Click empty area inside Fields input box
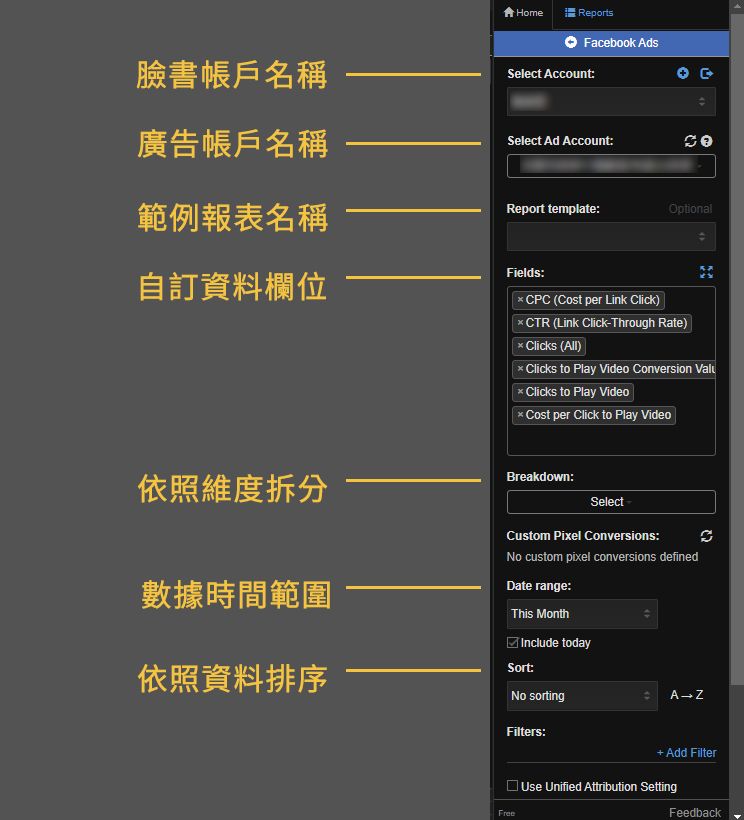Image resolution: width=744 pixels, height=820 pixels. 611,440
